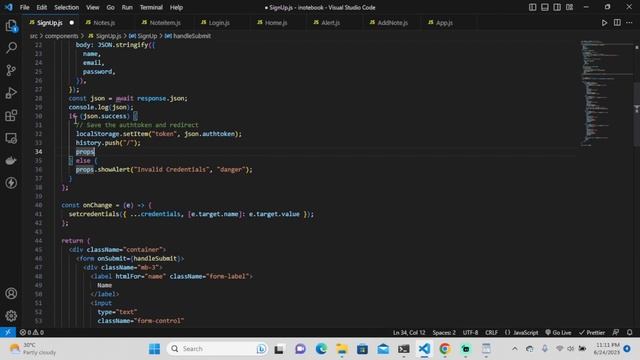Open the Help menu
This screenshot has width=640, height=360.
(x=176, y=7)
